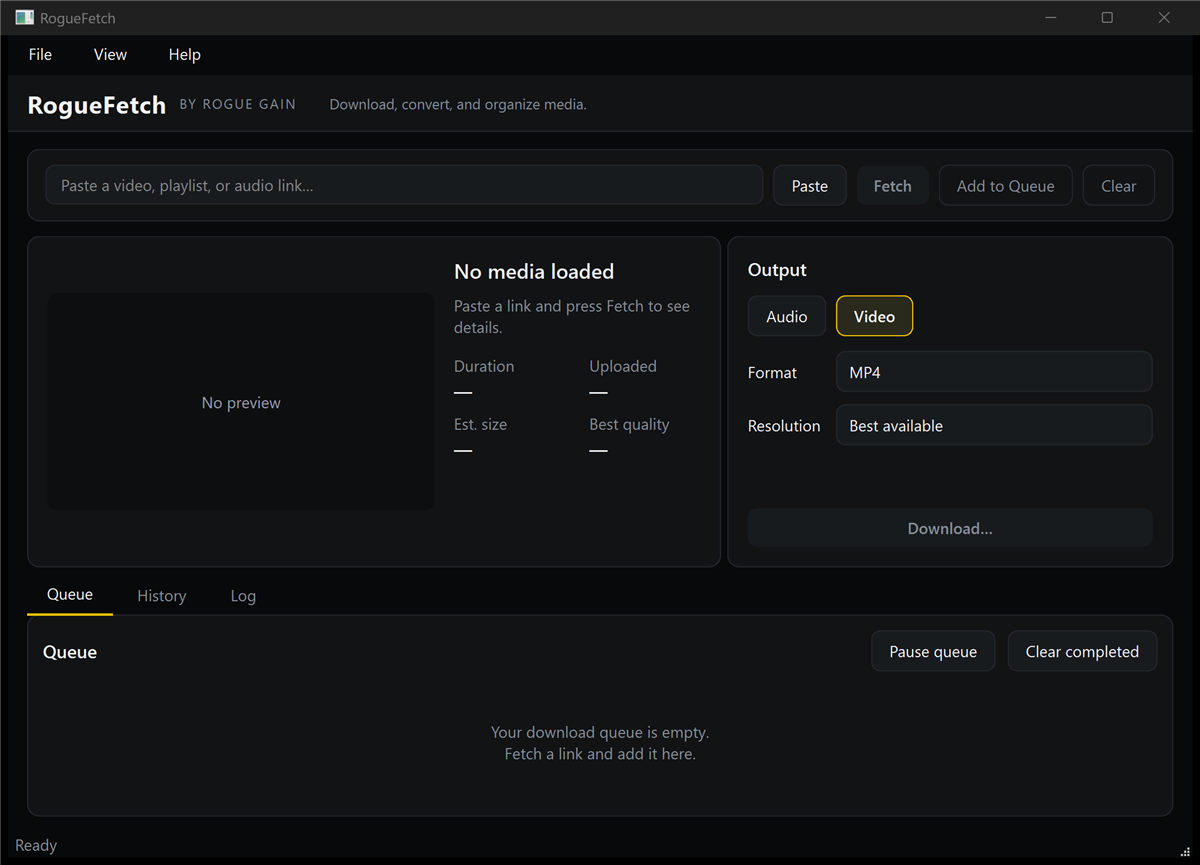Click the "Your download queue is empty." message

pos(600,732)
